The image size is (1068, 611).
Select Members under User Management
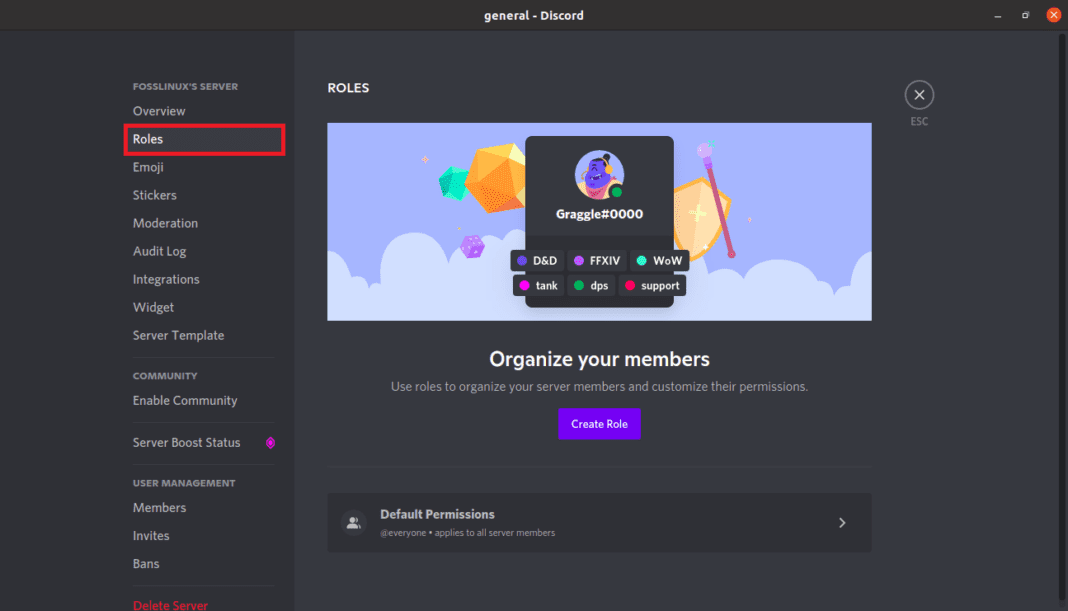click(159, 507)
